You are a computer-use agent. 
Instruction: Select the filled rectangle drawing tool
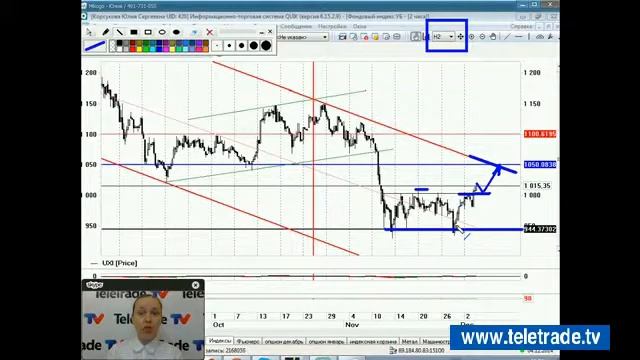coord(134,32)
